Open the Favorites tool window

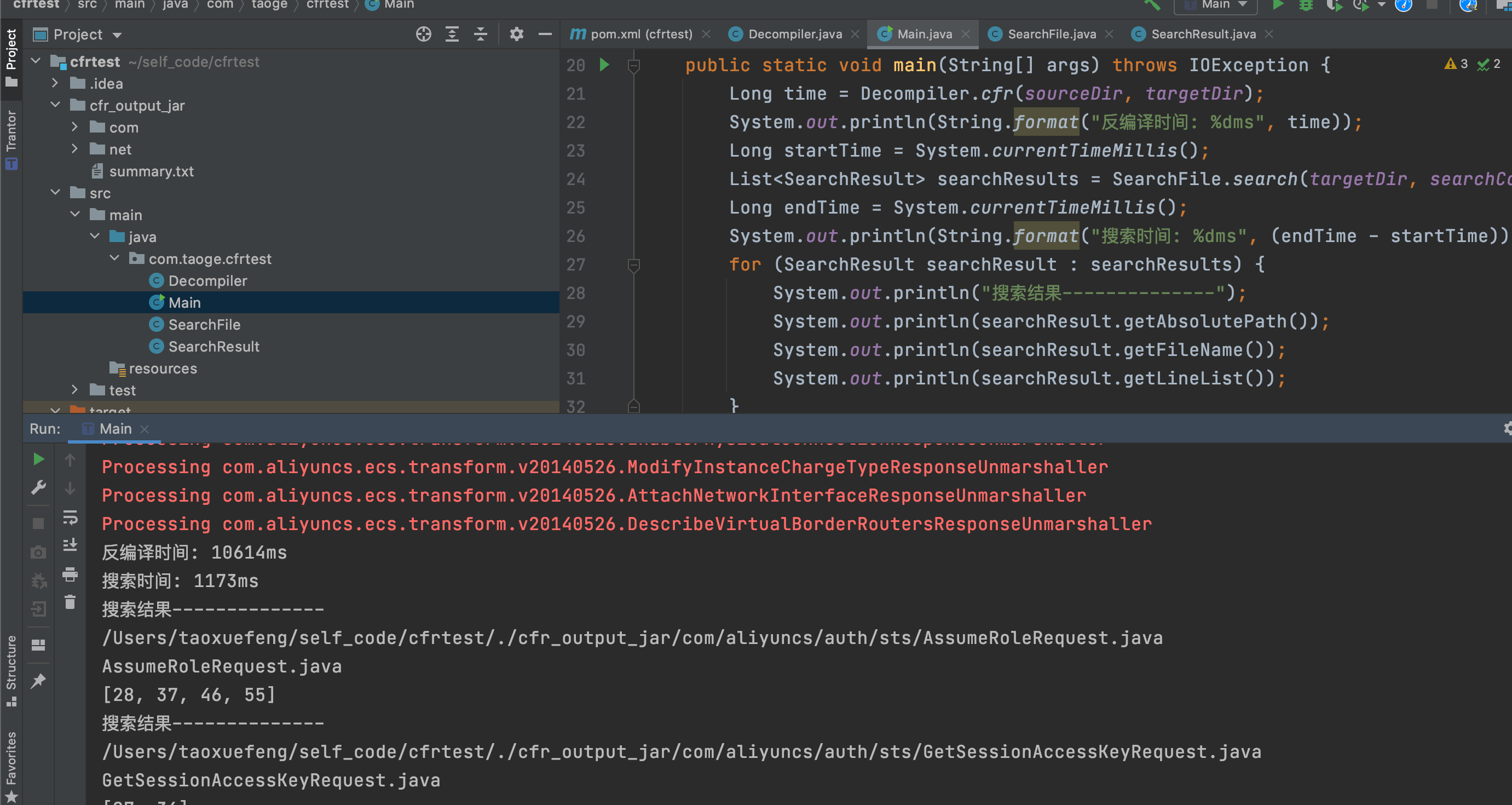click(x=11, y=766)
